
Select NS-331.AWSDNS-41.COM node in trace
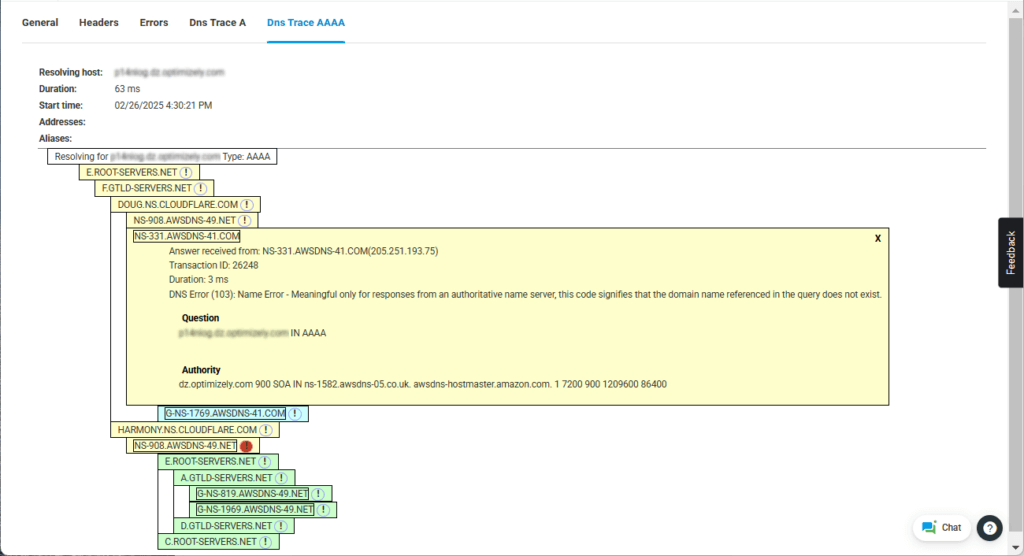(x=187, y=236)
